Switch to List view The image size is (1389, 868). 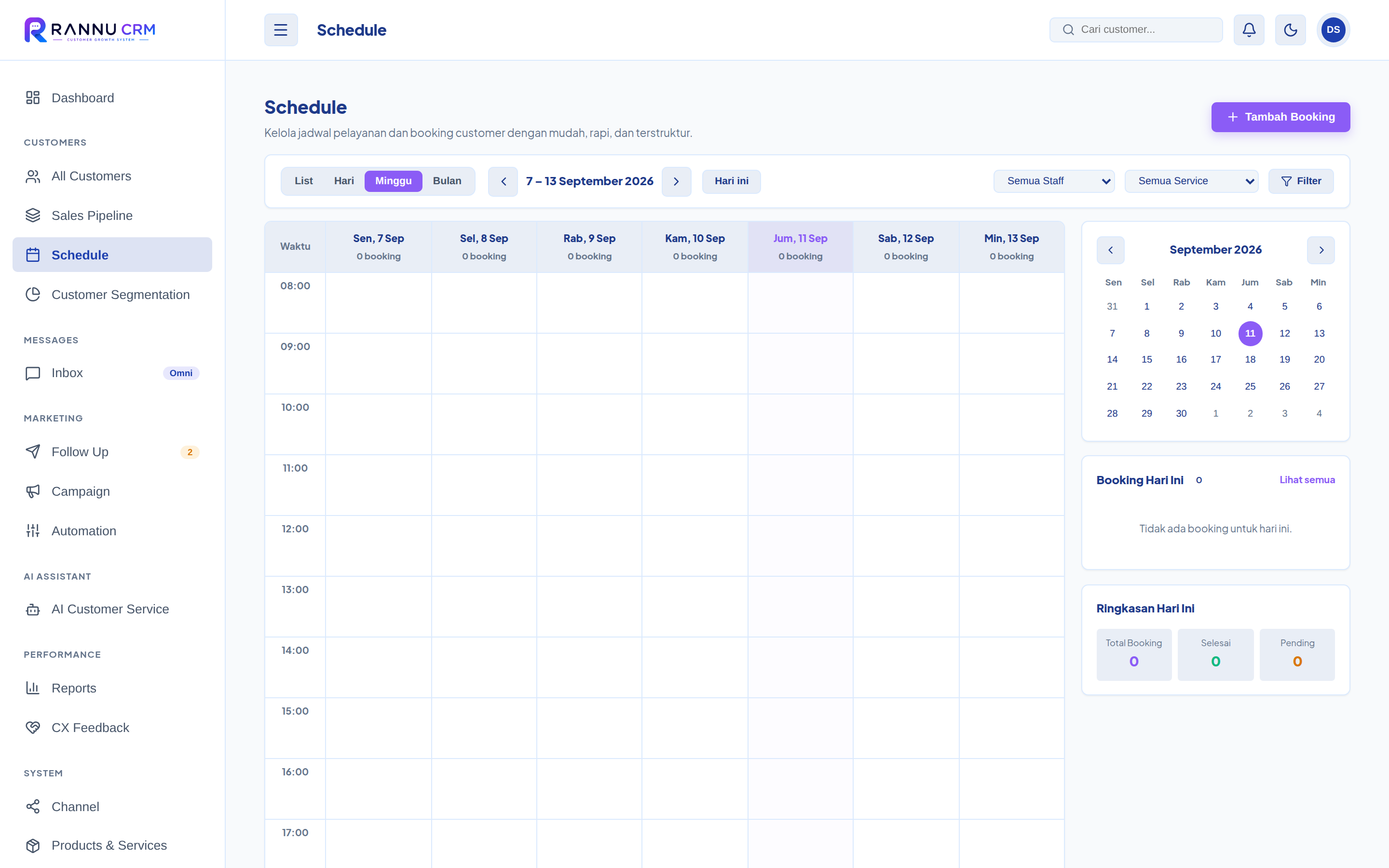(304, 181)
